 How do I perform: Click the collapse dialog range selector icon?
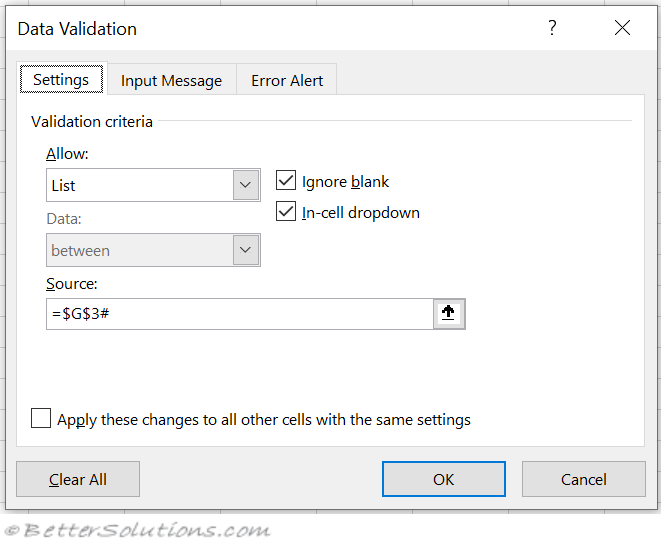click(x=449, y=314)
